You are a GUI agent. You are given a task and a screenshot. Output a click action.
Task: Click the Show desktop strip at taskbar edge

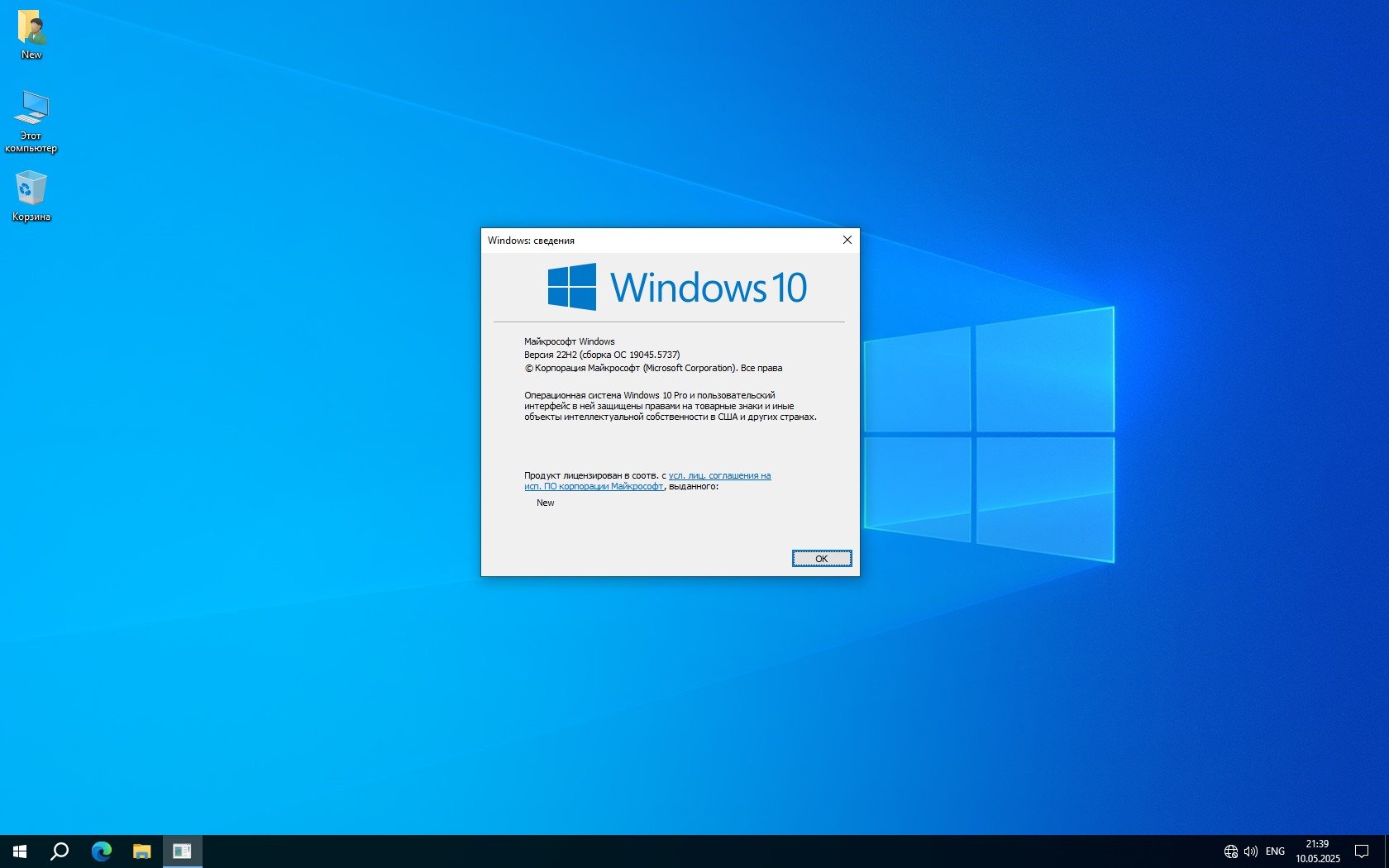1387,851
